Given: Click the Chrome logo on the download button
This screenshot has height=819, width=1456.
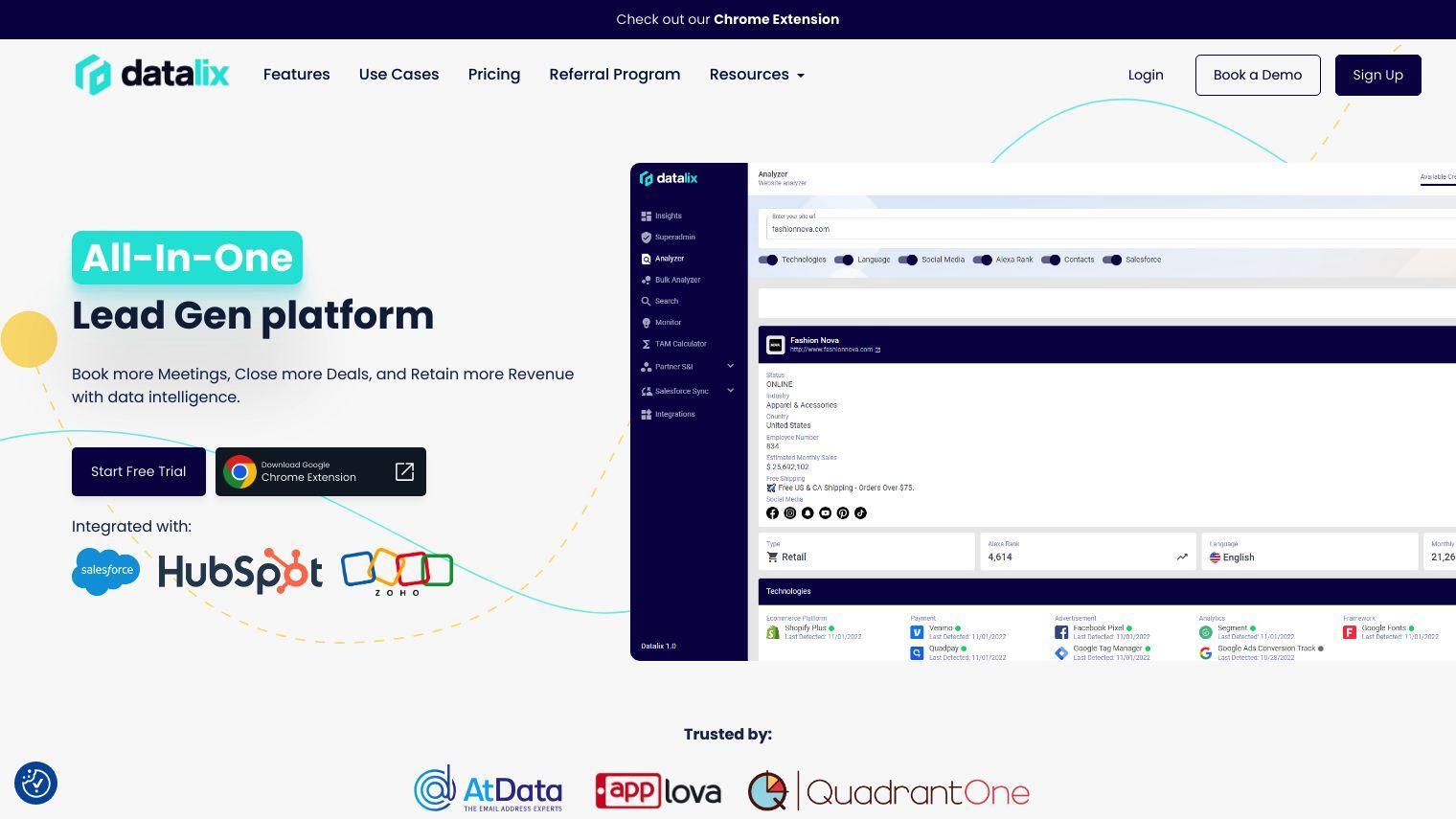Looking at the screenshot, I should [239, 471].
